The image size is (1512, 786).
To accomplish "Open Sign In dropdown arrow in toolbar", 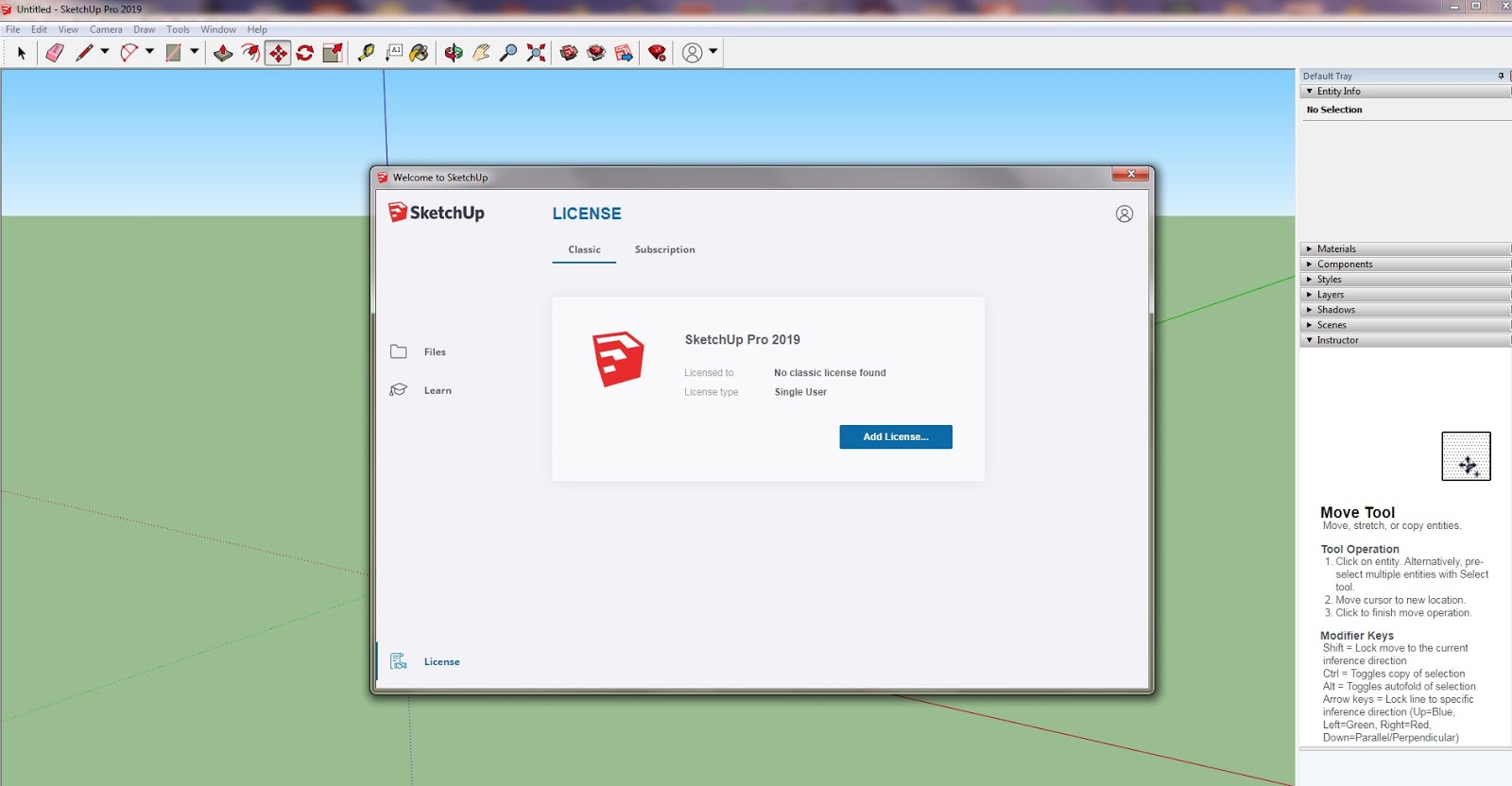I will click(x=713, y=52).
